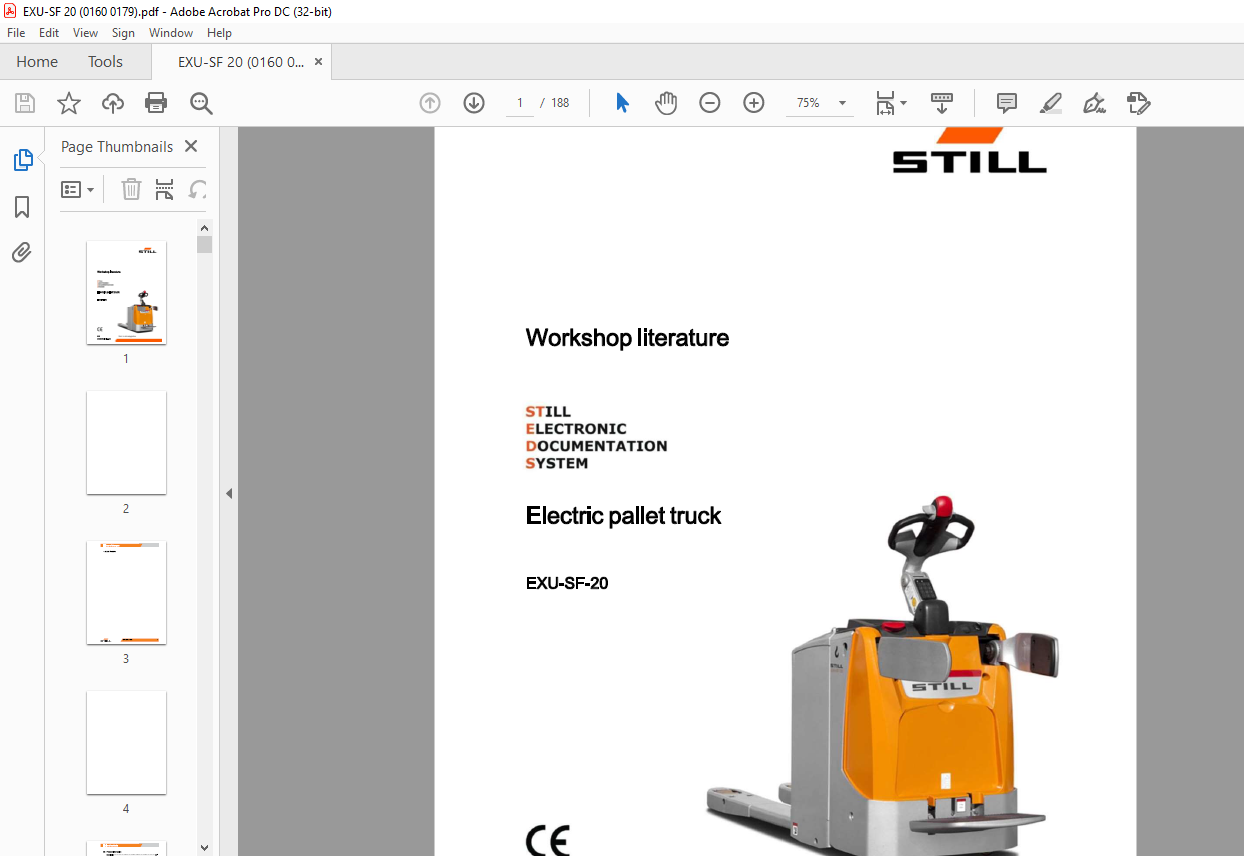Click the 'Workshop literature' heading text

(x=627, y=338)
